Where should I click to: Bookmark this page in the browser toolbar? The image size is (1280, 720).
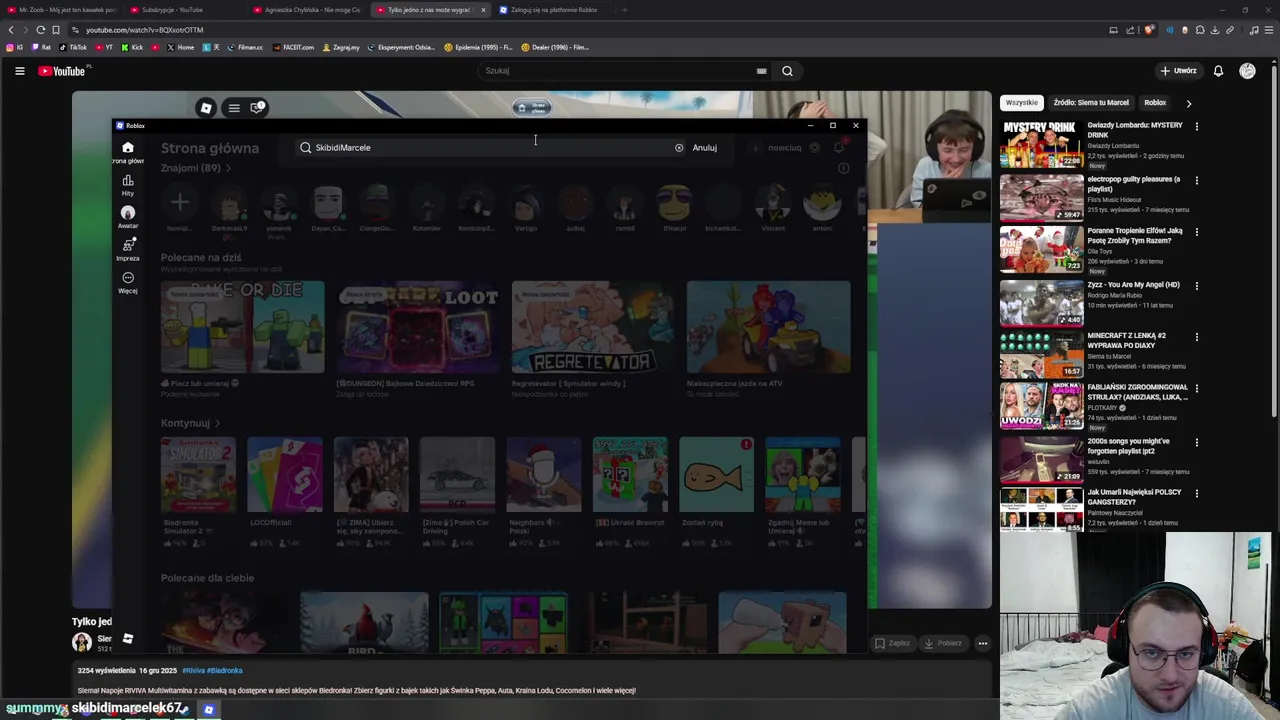[x=56, y=30]
